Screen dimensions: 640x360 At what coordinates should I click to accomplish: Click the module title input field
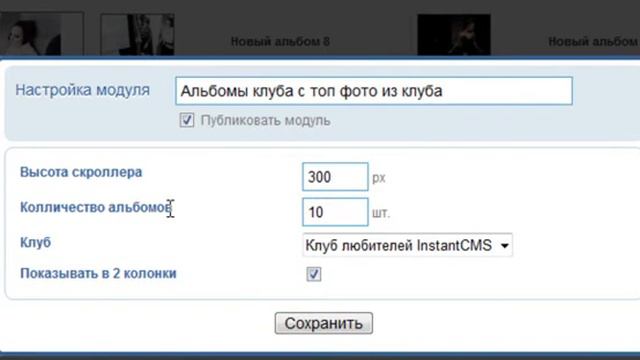(x=374, y=91)
